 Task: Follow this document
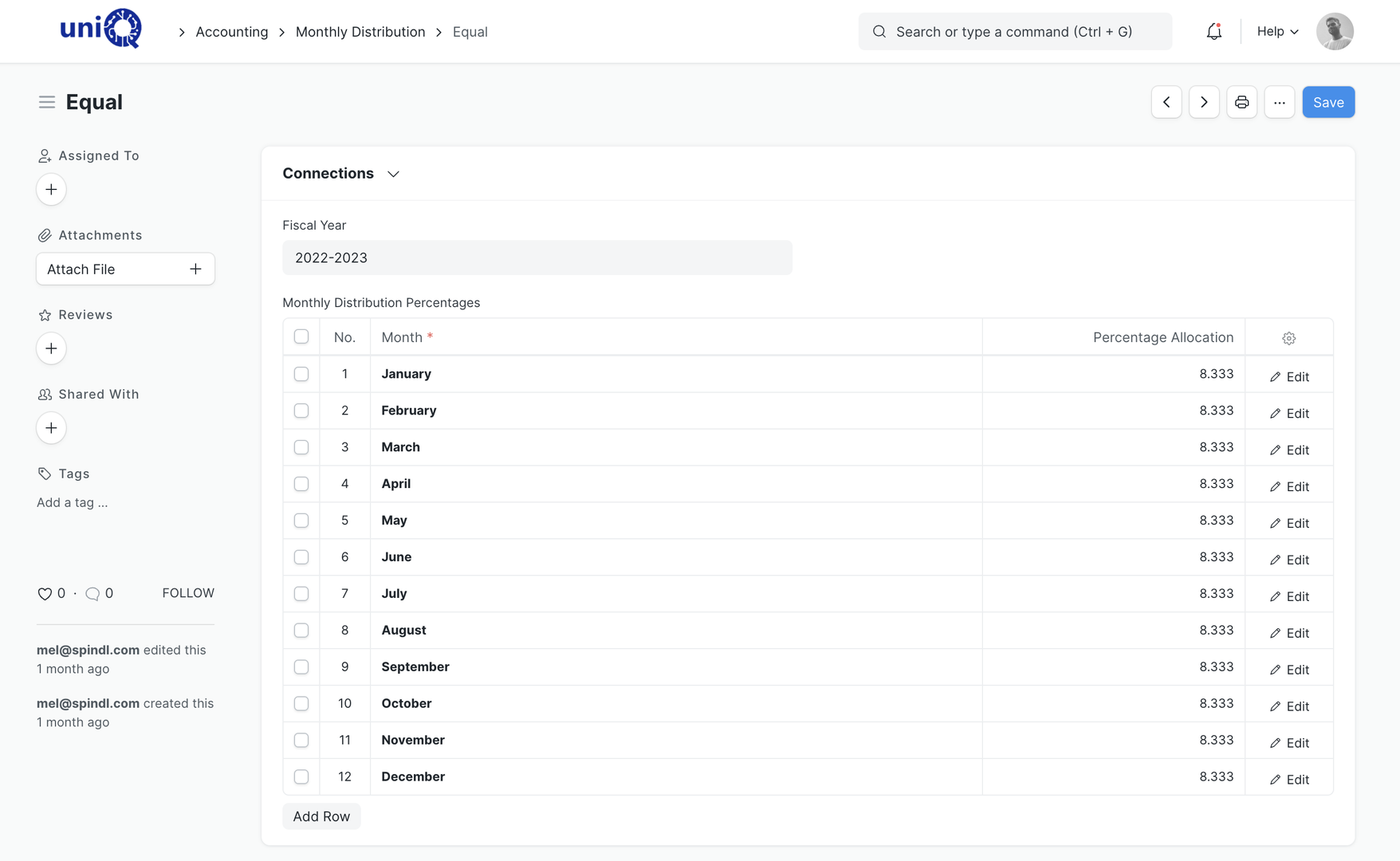pos(188,593)
